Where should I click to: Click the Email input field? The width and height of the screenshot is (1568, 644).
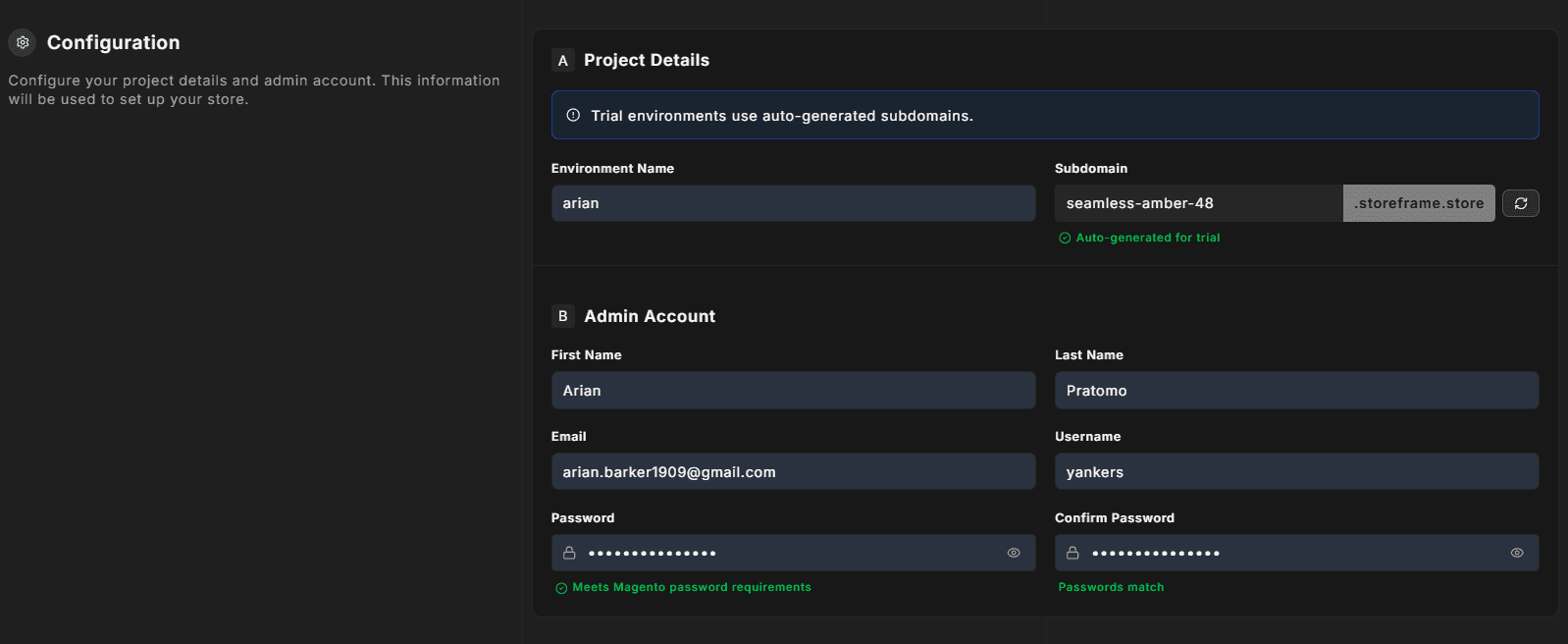click(x=793, y=471)
